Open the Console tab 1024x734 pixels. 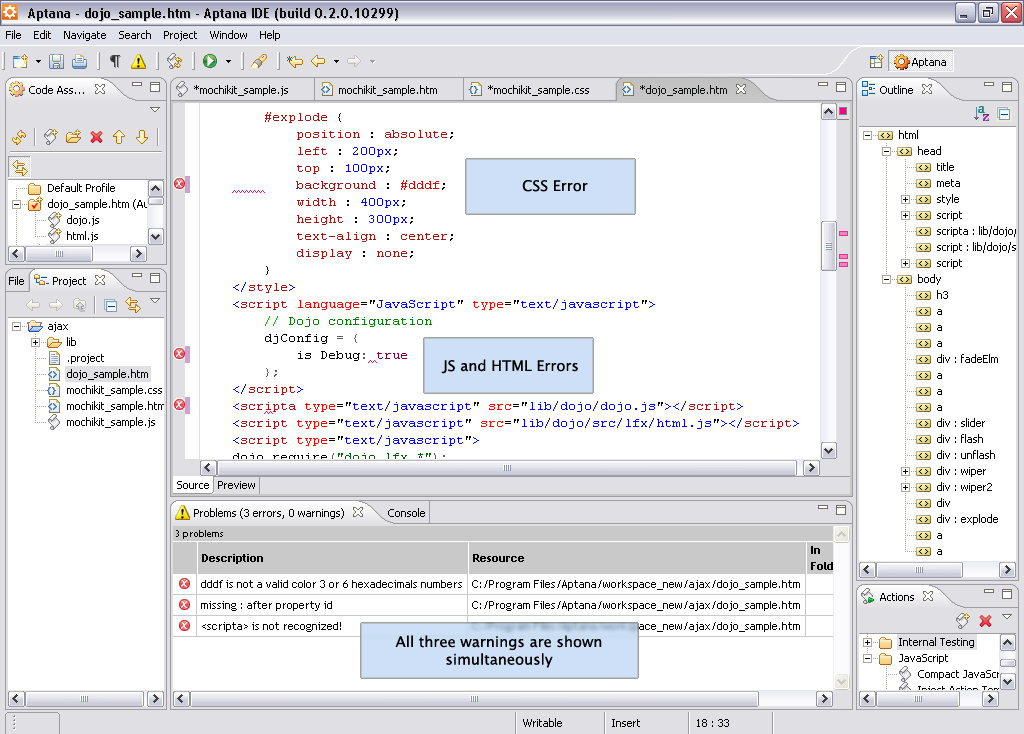point(406,513)
